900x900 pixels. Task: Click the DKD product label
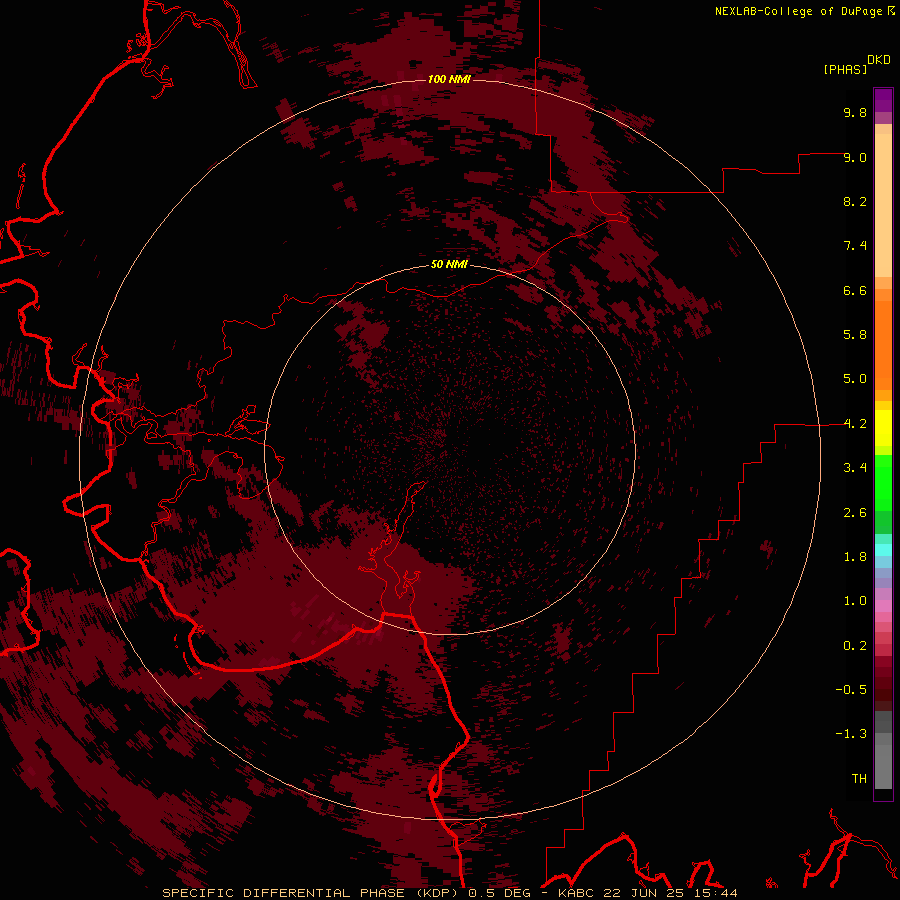pyautogui.click(x=879, y=59)
